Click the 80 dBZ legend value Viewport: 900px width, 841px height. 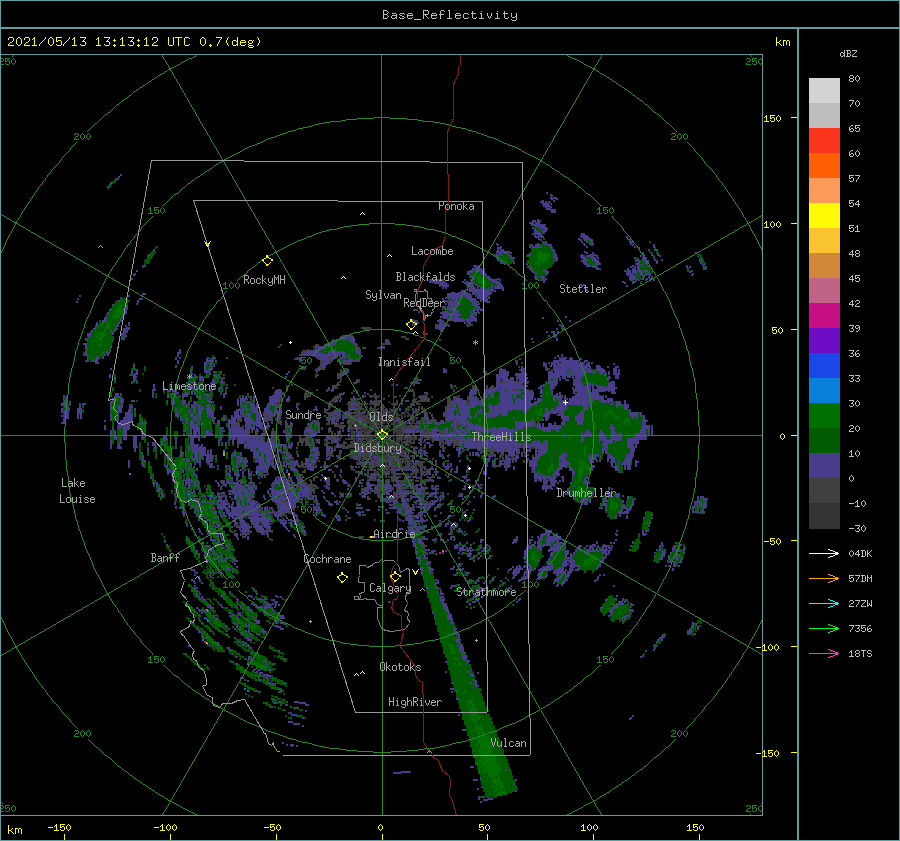coord(854,79)
